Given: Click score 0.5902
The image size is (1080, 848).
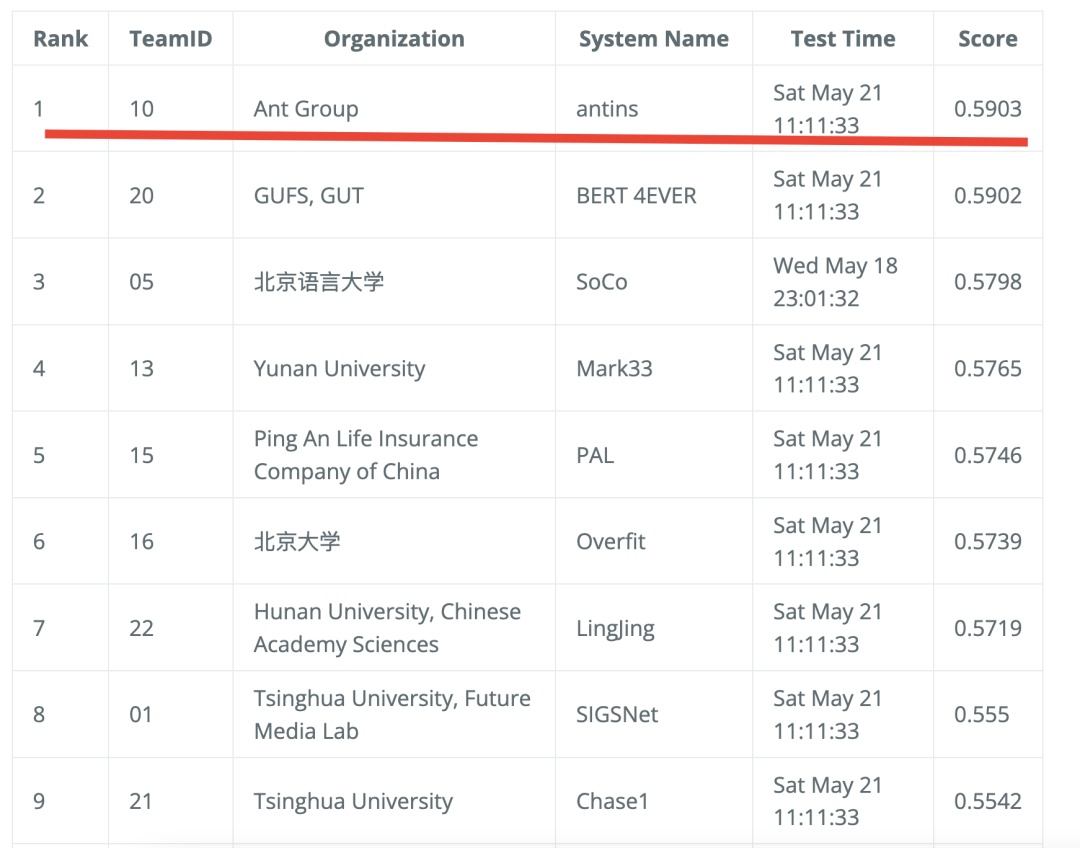Looking at the screenshot, I should [x=988, y=196].
